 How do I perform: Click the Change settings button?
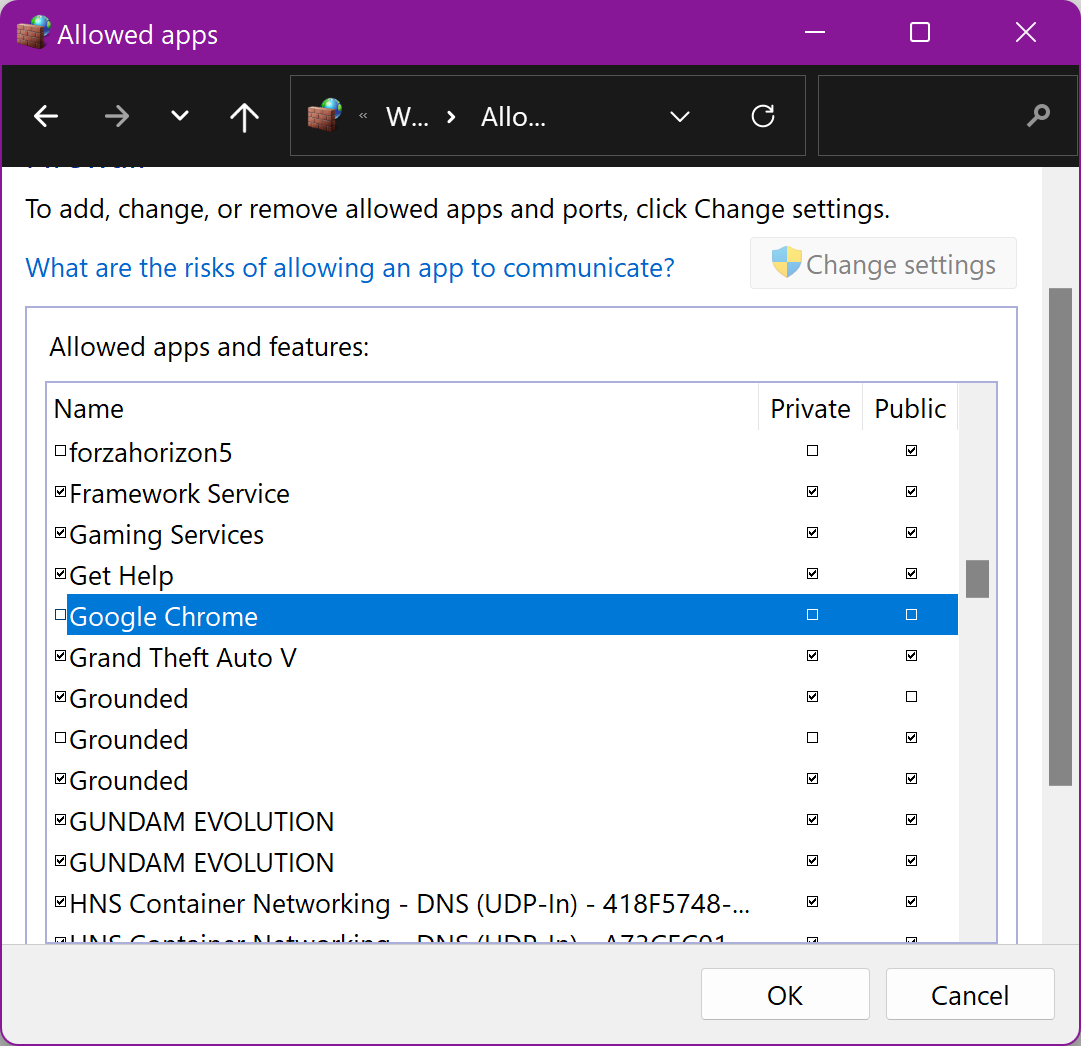883,263
